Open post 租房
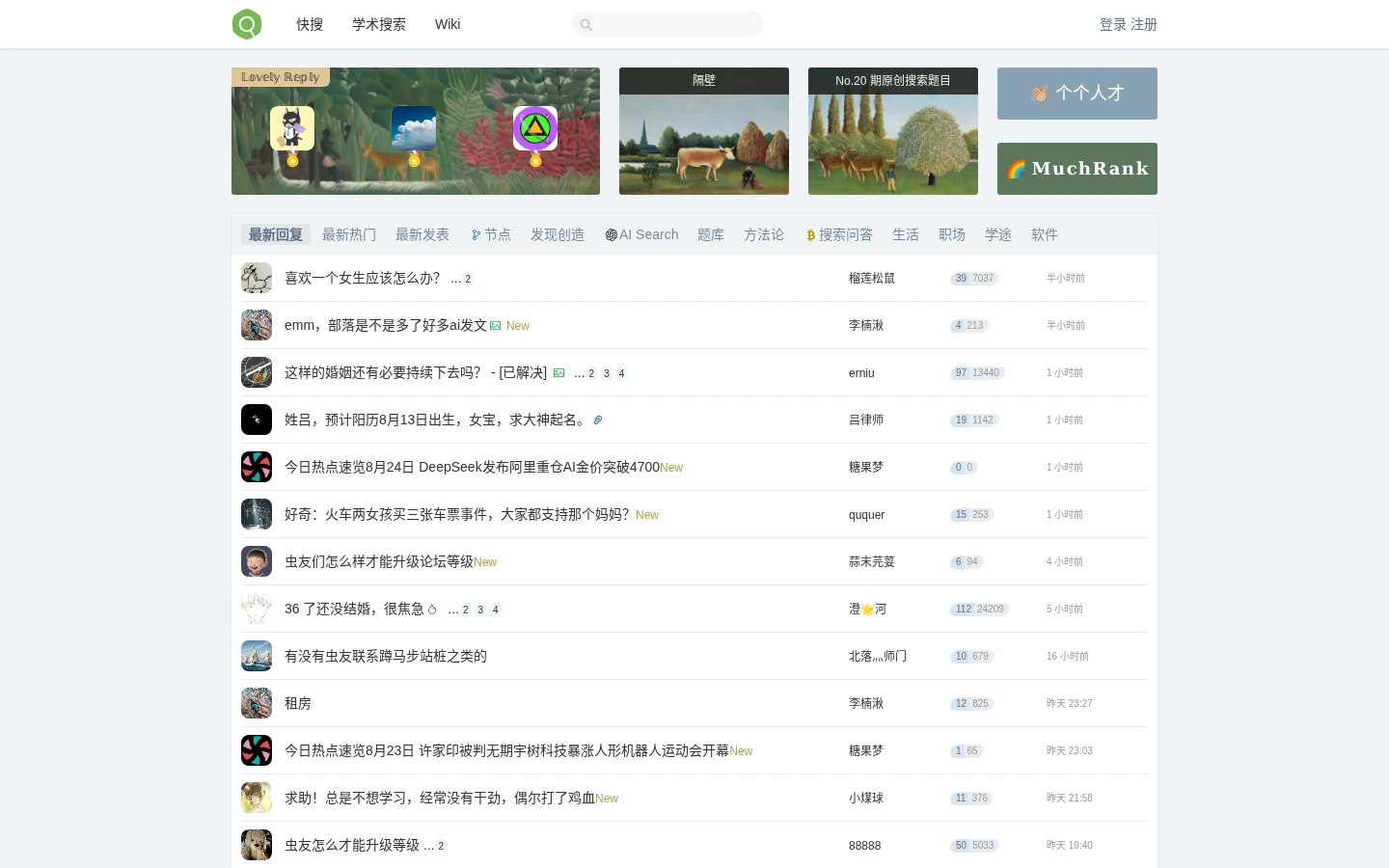The width and height of the screenshot is (1389, 868). pyautogui.click(x=298, y=703)
